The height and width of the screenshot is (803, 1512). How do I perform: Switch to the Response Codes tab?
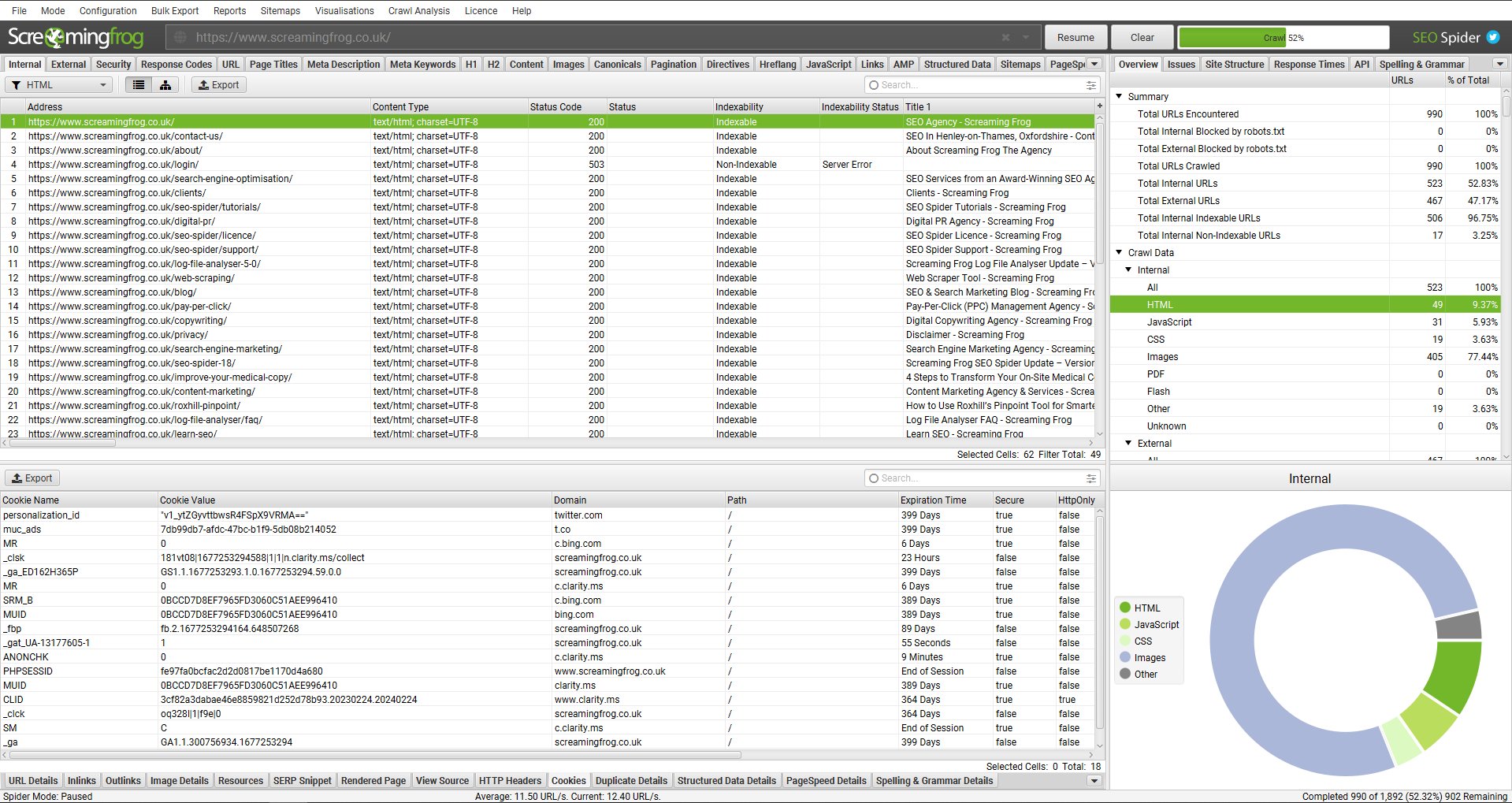coord(176,65)
